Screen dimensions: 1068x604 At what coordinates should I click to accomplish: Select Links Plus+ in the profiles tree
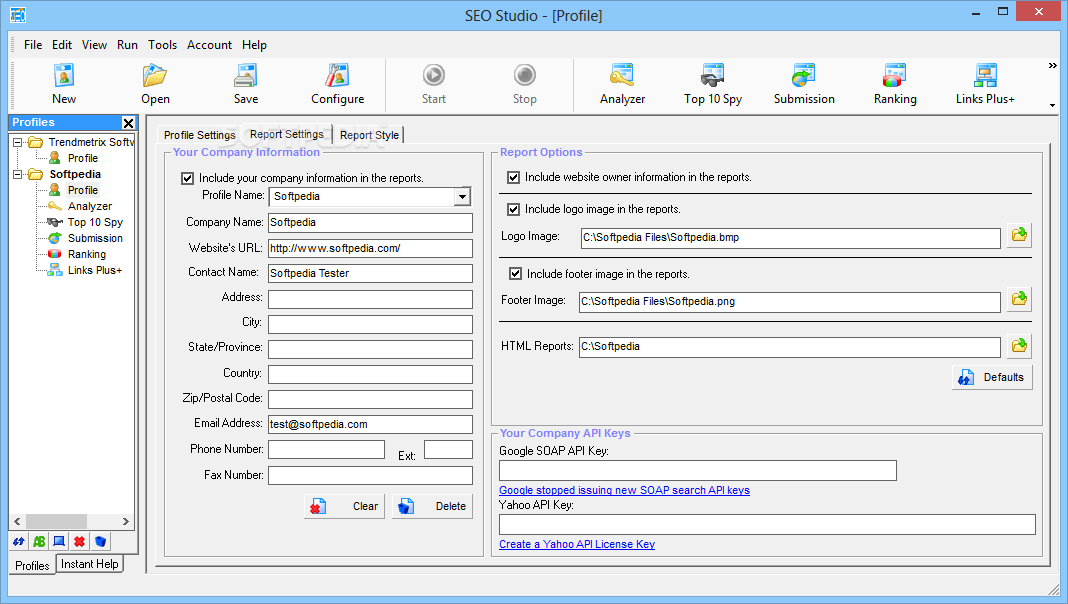(x=95, y=270)
